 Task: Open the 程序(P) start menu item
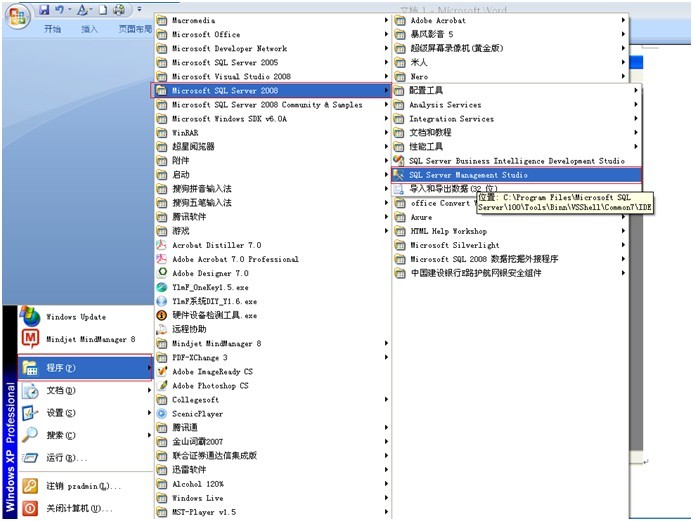pyautogui.click(x=85, y=368)
